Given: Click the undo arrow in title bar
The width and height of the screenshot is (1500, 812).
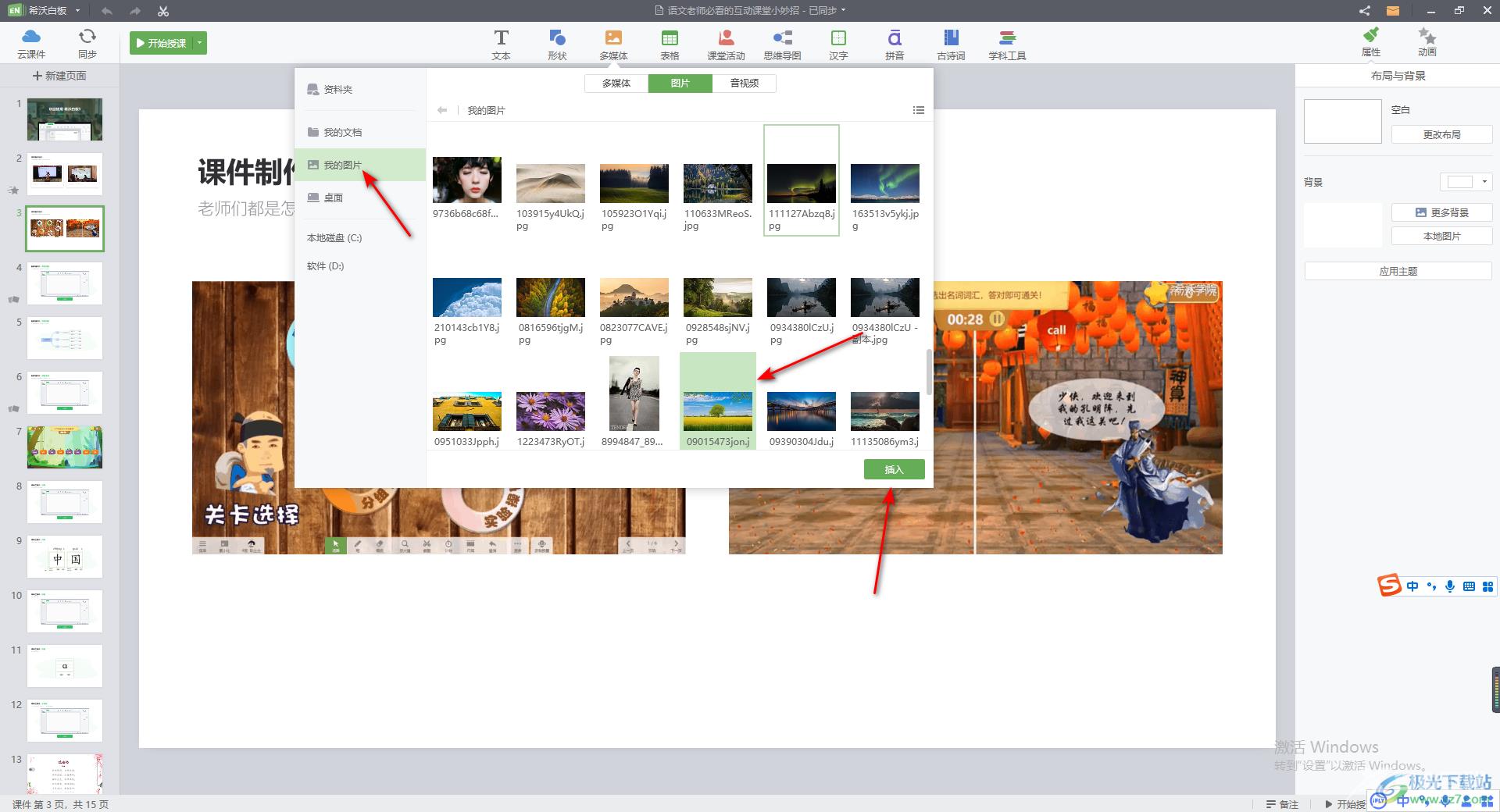Looking at the screenshot, I should click(107, 11).
